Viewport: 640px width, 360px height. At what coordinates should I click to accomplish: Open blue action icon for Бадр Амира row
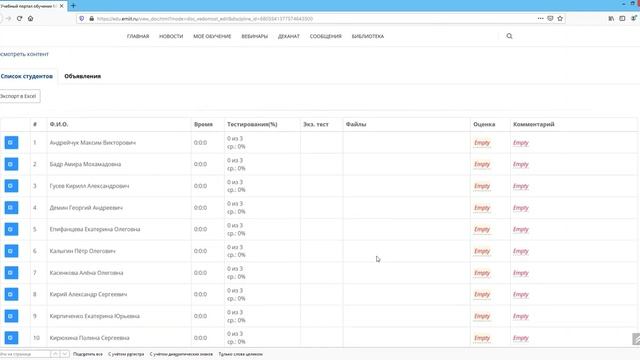11,164
